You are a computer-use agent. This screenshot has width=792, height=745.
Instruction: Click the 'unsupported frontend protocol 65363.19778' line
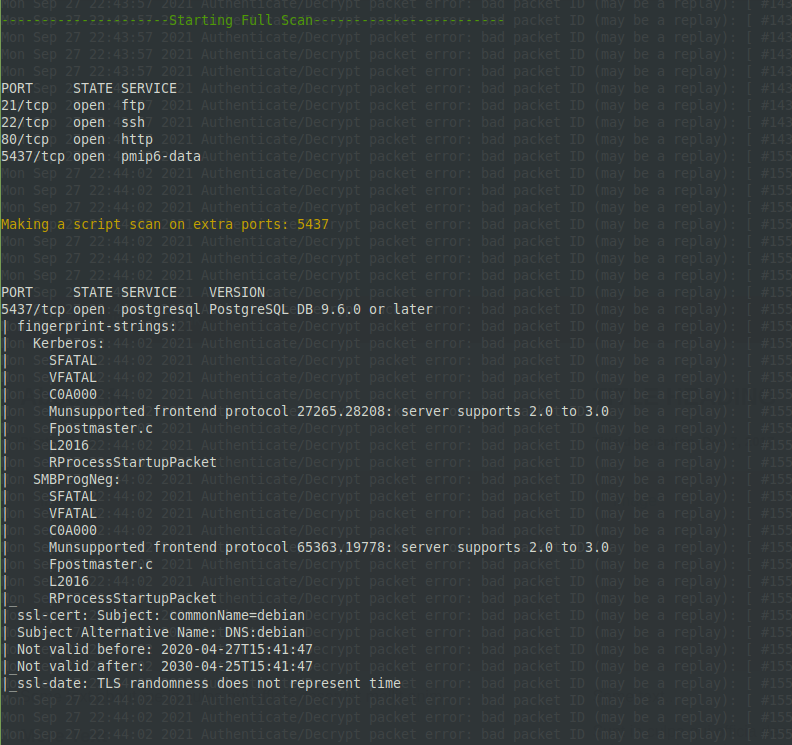tap(329, 548)
